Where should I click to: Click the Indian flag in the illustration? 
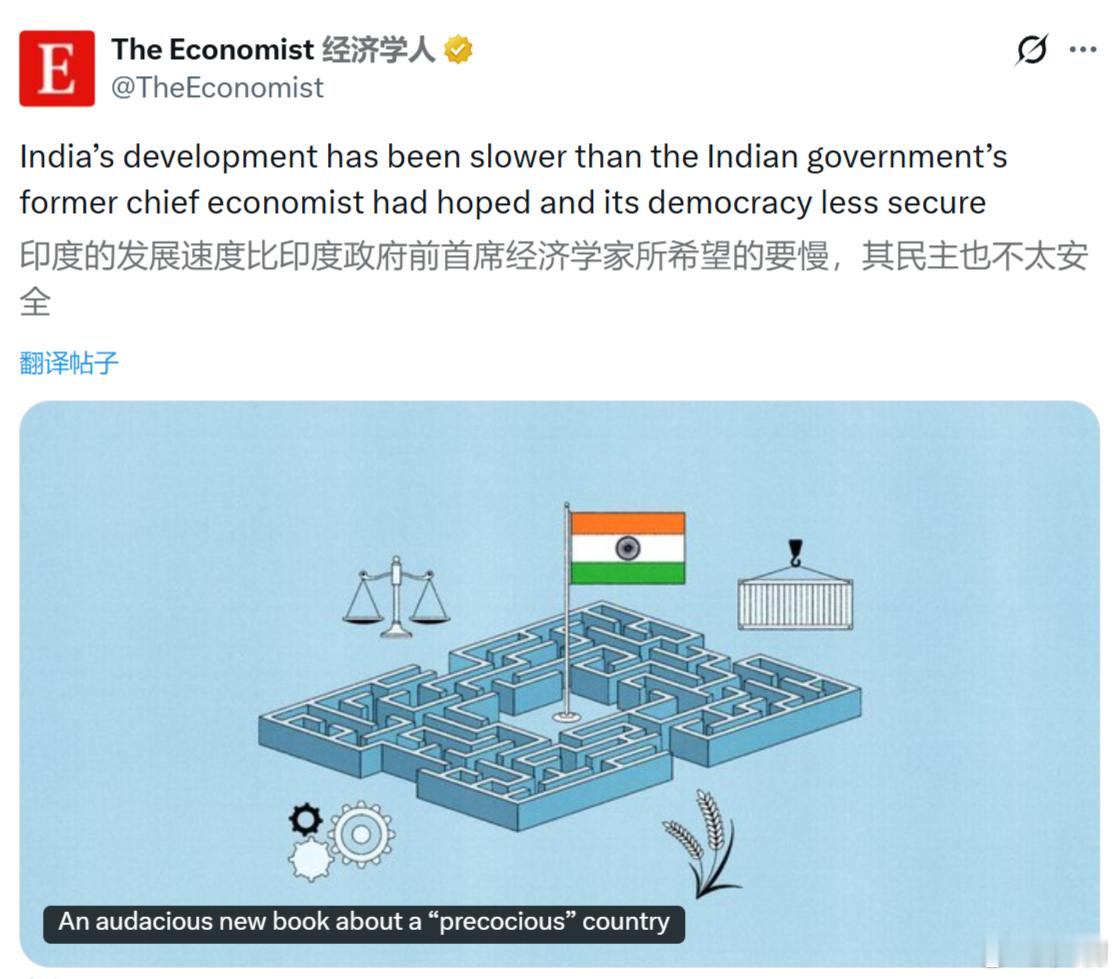pos(627,548)
